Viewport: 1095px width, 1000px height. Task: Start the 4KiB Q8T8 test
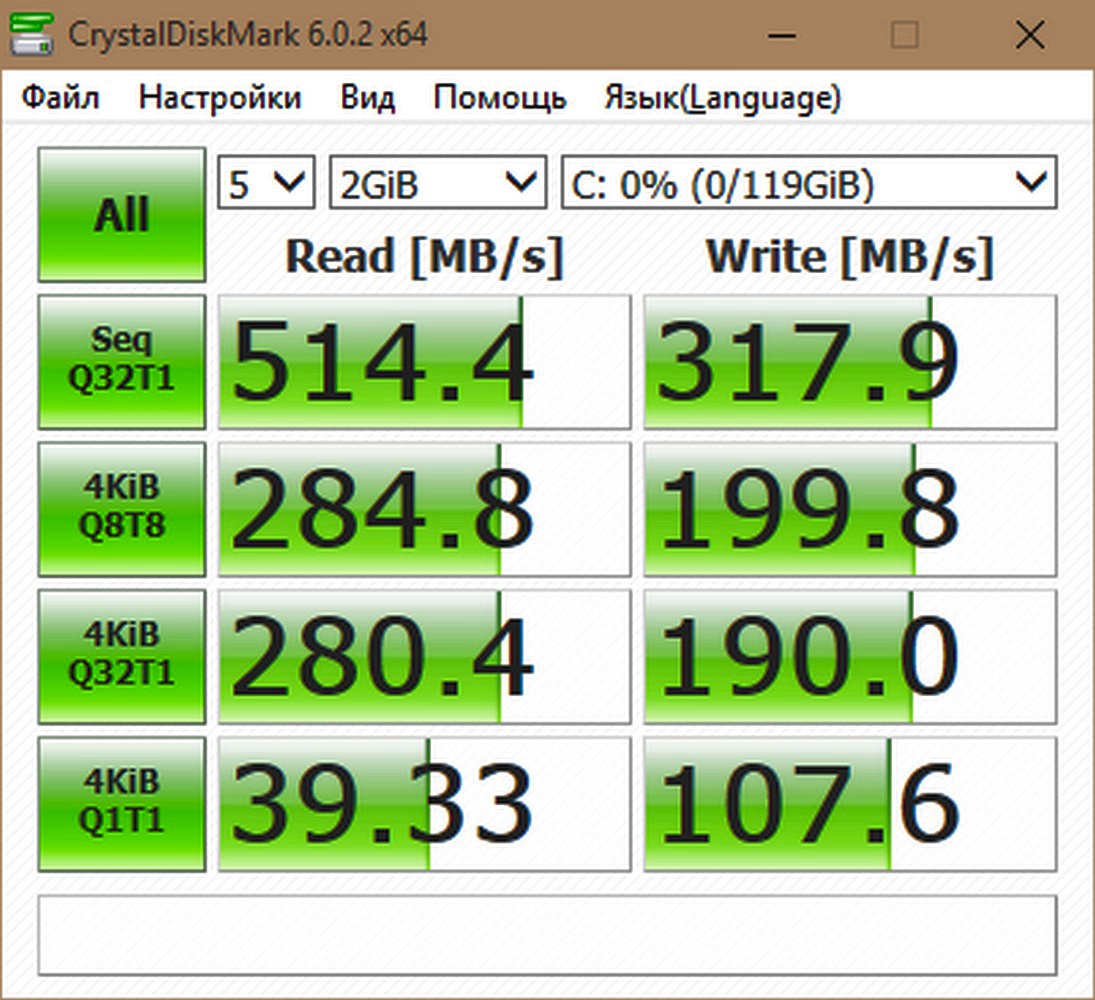[120, 508]
